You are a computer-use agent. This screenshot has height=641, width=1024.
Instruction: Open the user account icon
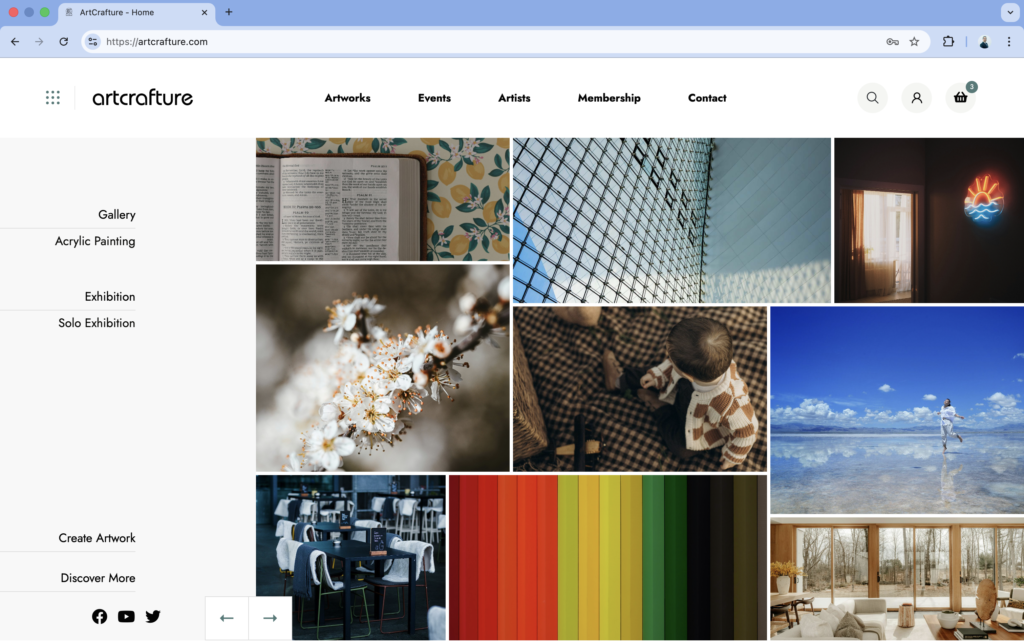pos(916,97)
